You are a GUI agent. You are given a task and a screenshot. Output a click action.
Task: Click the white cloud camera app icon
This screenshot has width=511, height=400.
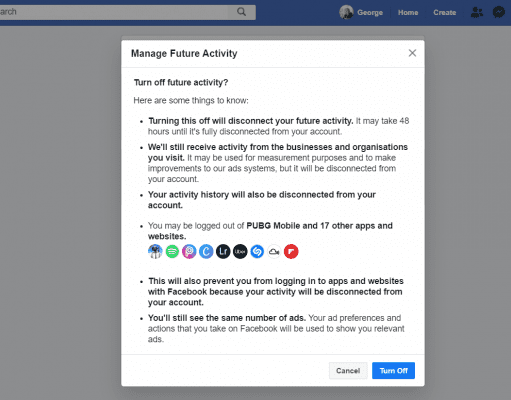click(274, 252)
